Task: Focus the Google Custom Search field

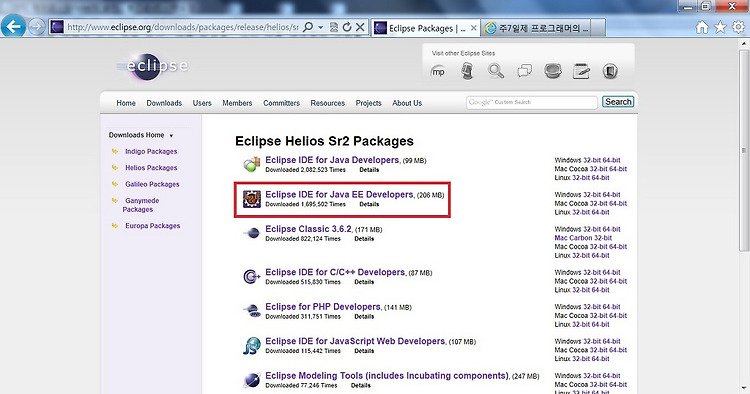Action: tap(532, 102)
